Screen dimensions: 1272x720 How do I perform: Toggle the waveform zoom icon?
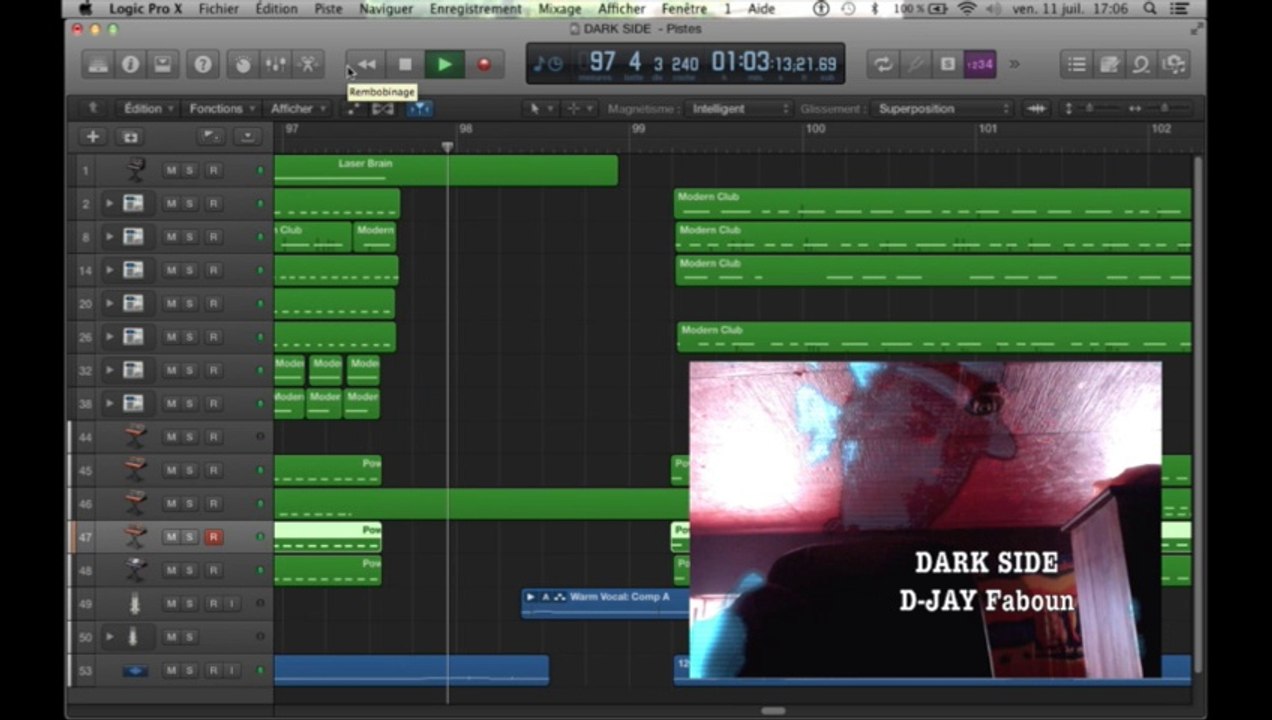[x=1036, y=108]
